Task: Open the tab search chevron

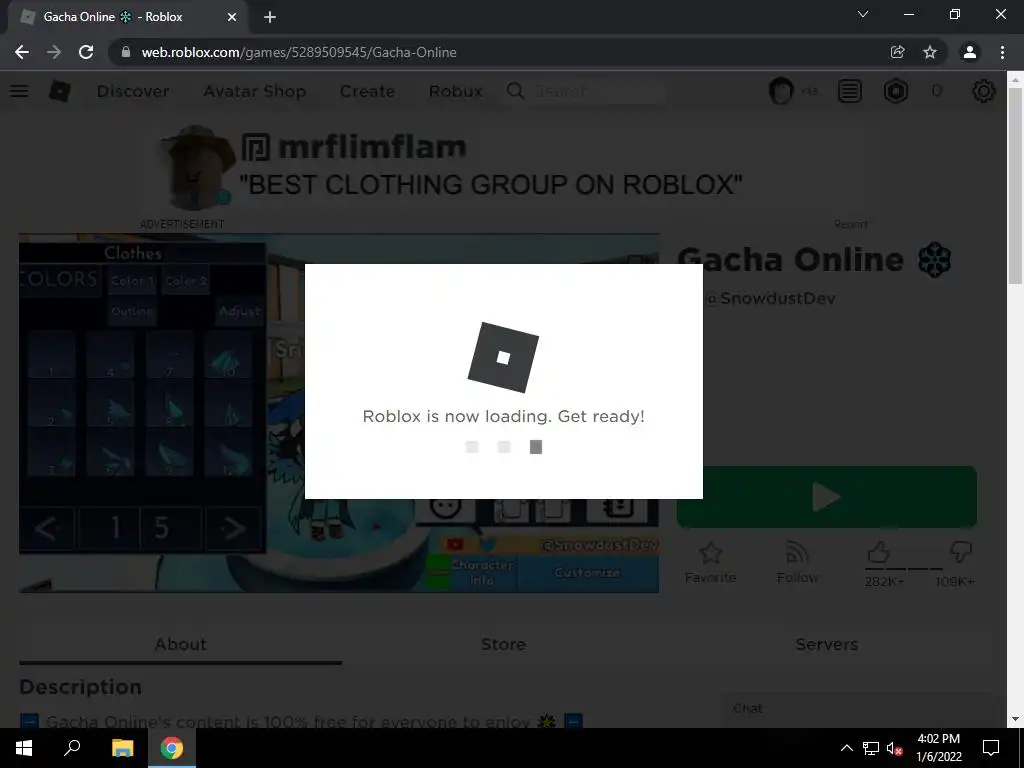Action: (x=863, y=14)
